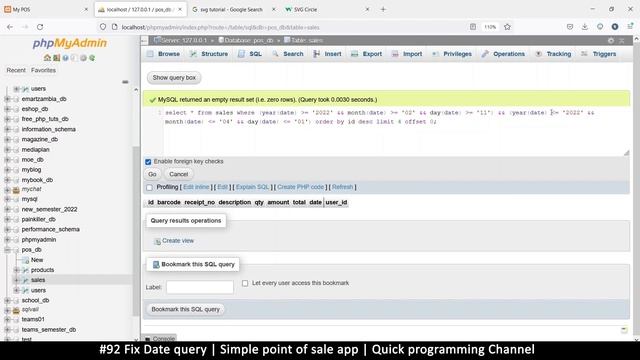Toggle Enable foreign key checks checkbox

(x=148, y=162)
